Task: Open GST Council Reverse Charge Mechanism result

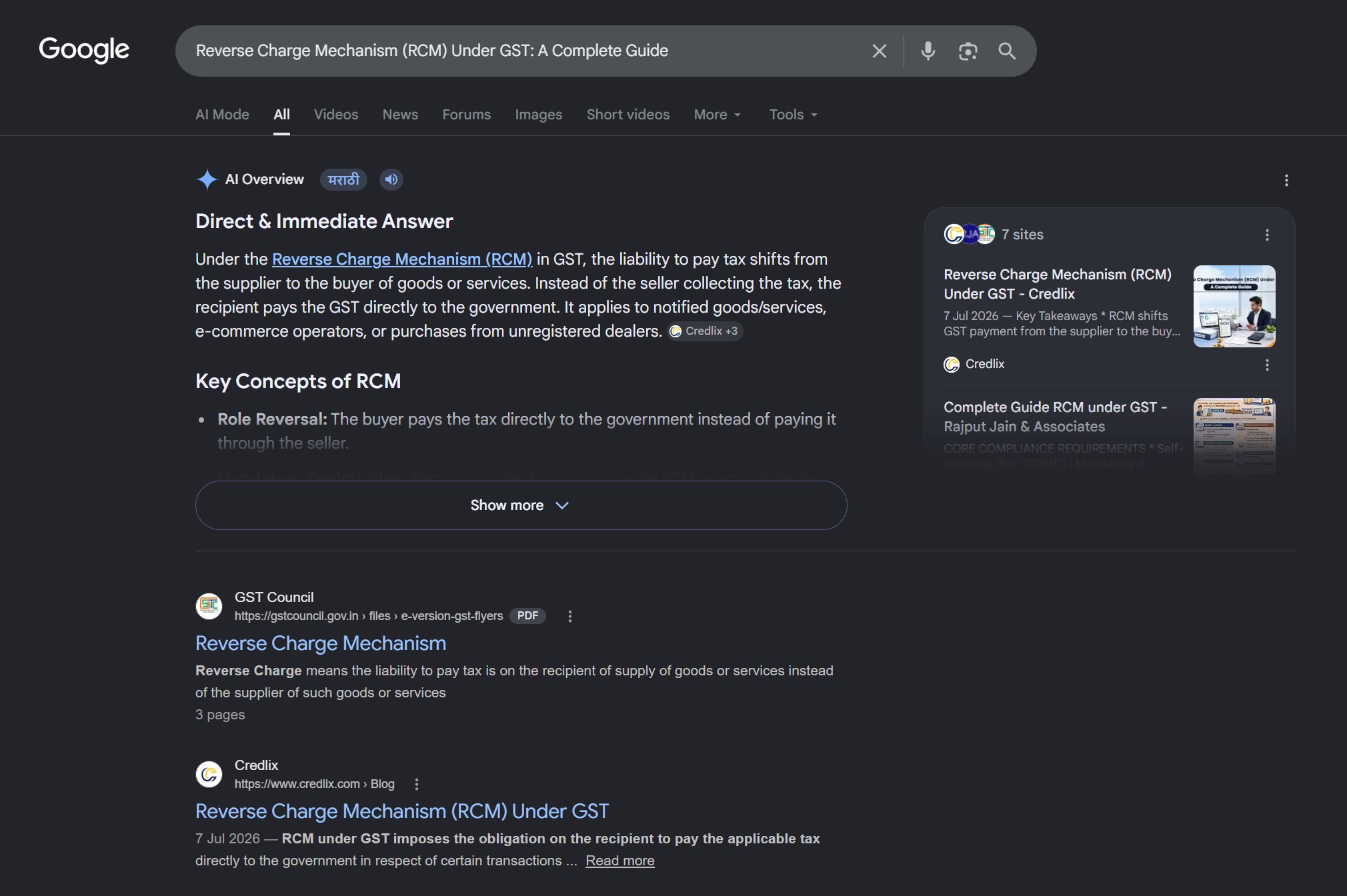Action: (321, 643)
